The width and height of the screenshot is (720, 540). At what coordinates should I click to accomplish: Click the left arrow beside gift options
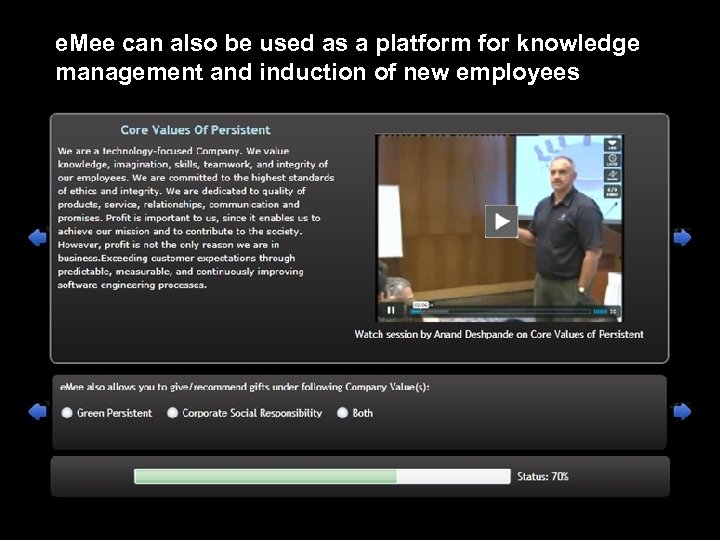click(x=37, y=411)
